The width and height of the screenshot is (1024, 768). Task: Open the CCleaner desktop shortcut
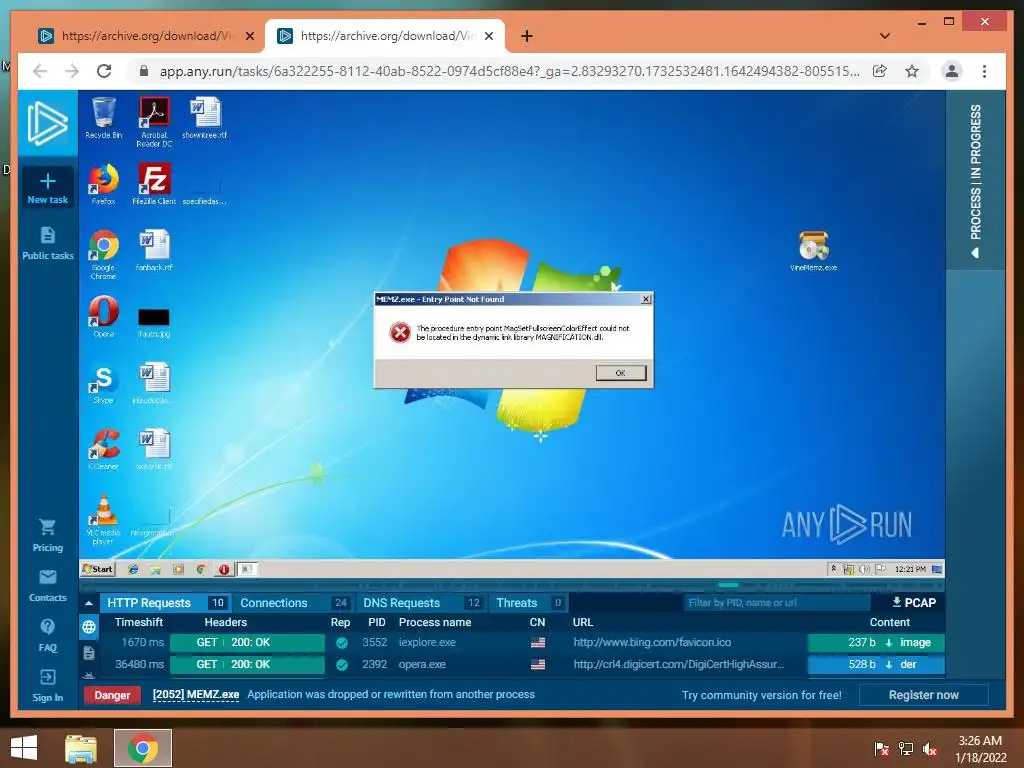point(104,449)
